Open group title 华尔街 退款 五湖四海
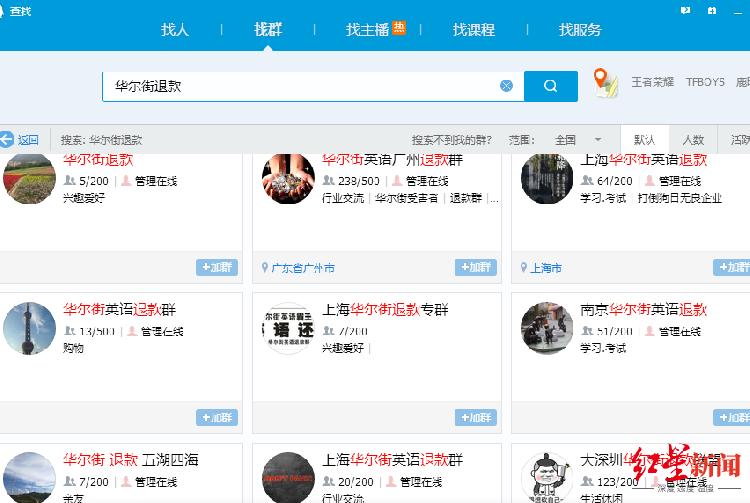The width and height of the screenshot is (750, 503). pos(131,459)
